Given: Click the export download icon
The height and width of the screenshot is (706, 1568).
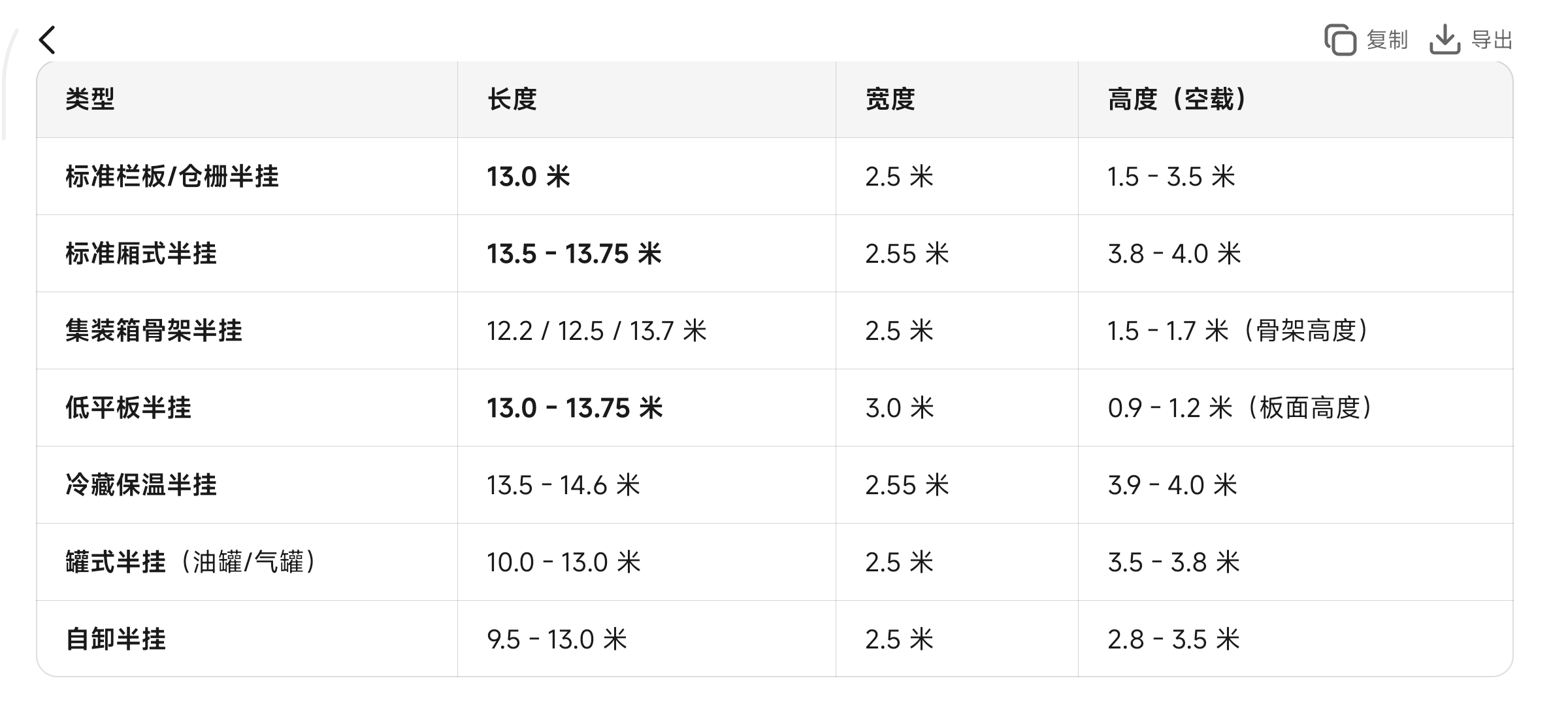Looking at the screenshot, I should tap(1445, 40).
